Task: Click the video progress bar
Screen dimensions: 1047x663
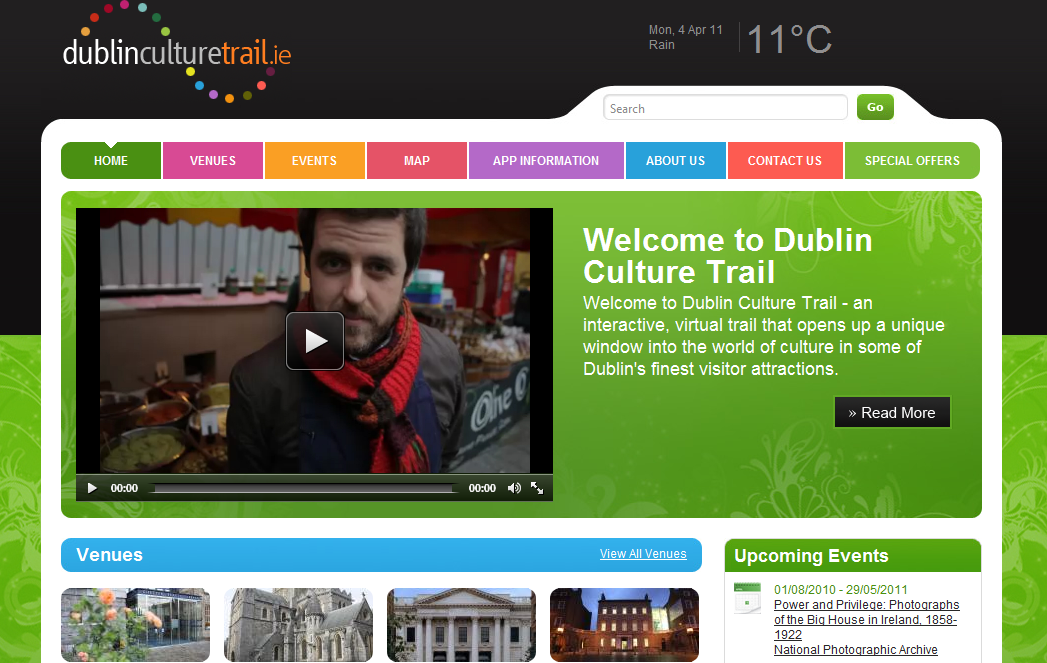Action: (x=303, y=489)
